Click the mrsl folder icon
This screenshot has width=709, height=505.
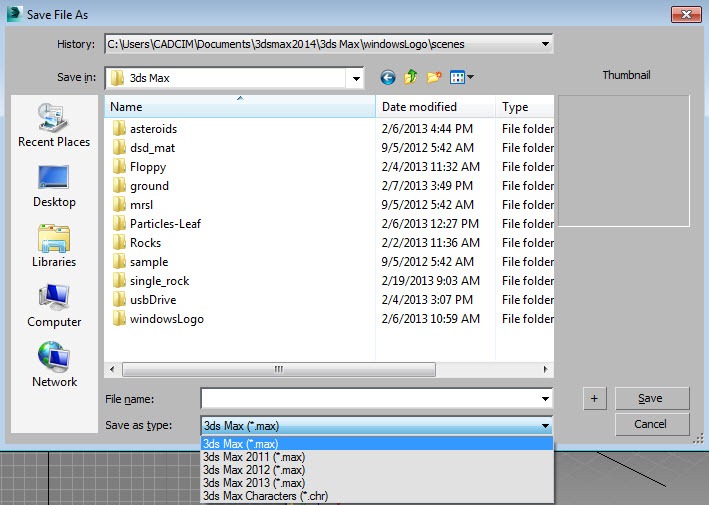click(x=119, y=204)
